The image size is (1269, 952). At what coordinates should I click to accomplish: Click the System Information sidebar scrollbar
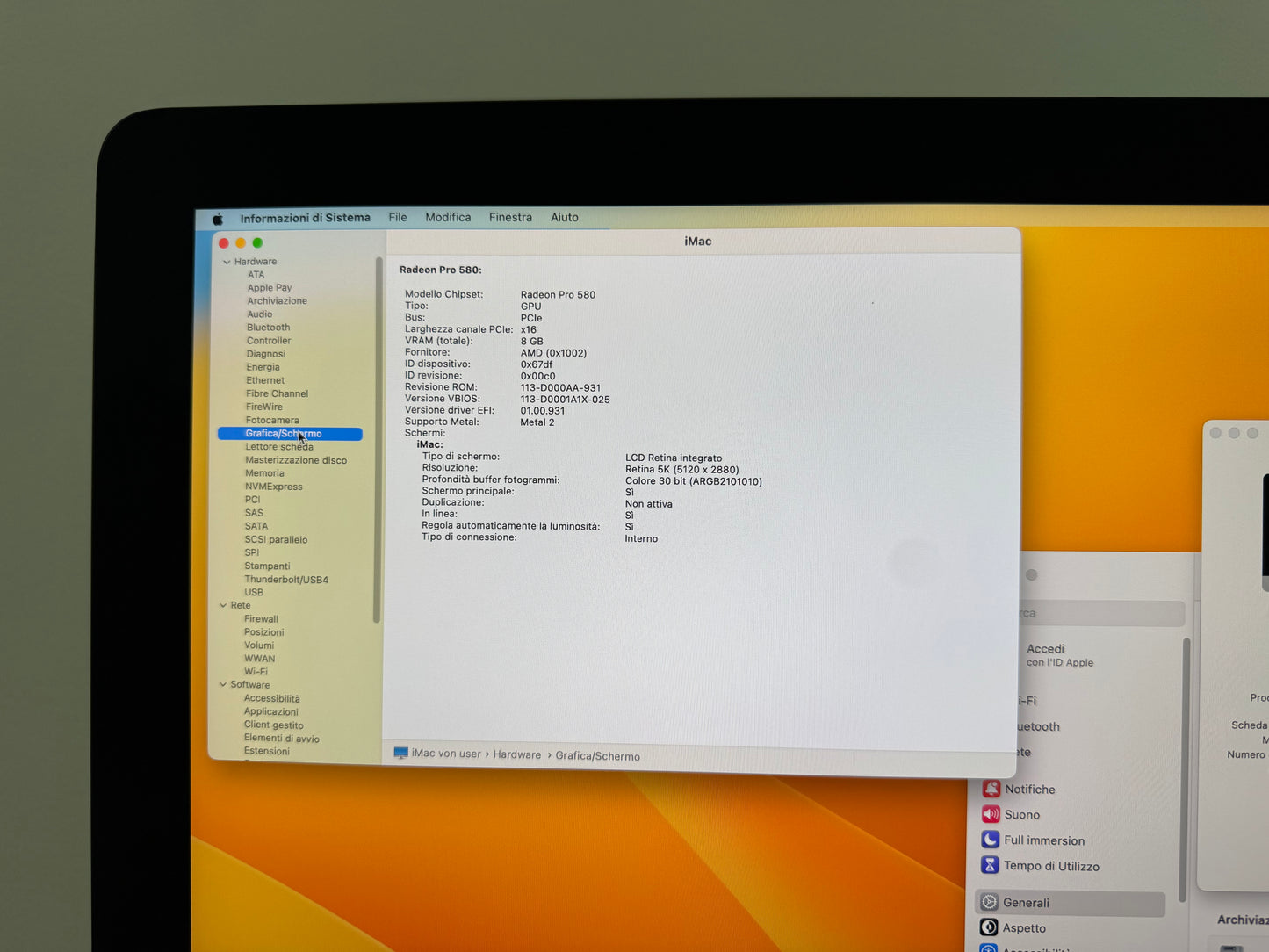(x=378, y=439)
